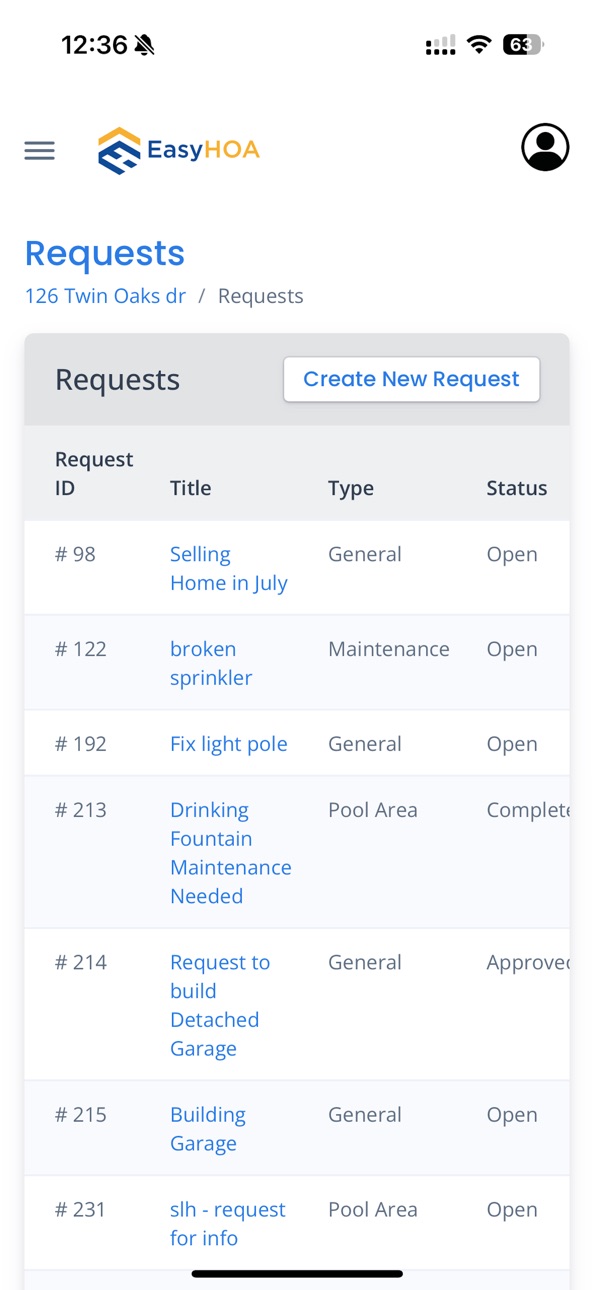Screen dimensions: 594x1290
Task: Click the Request ID column header
Action: 94,474
